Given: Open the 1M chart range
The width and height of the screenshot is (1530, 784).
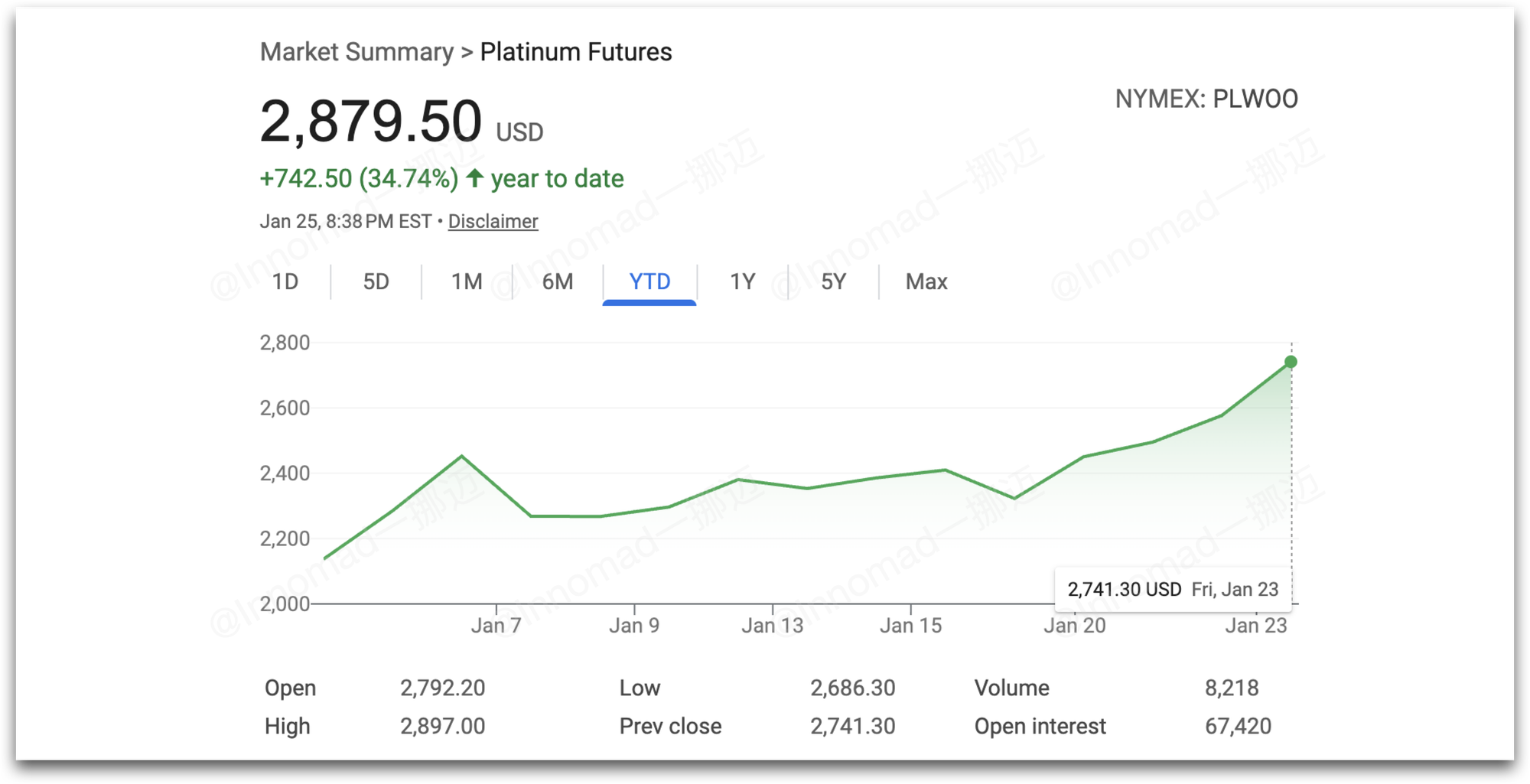Looking at the screenshot, I should [467, 282].
